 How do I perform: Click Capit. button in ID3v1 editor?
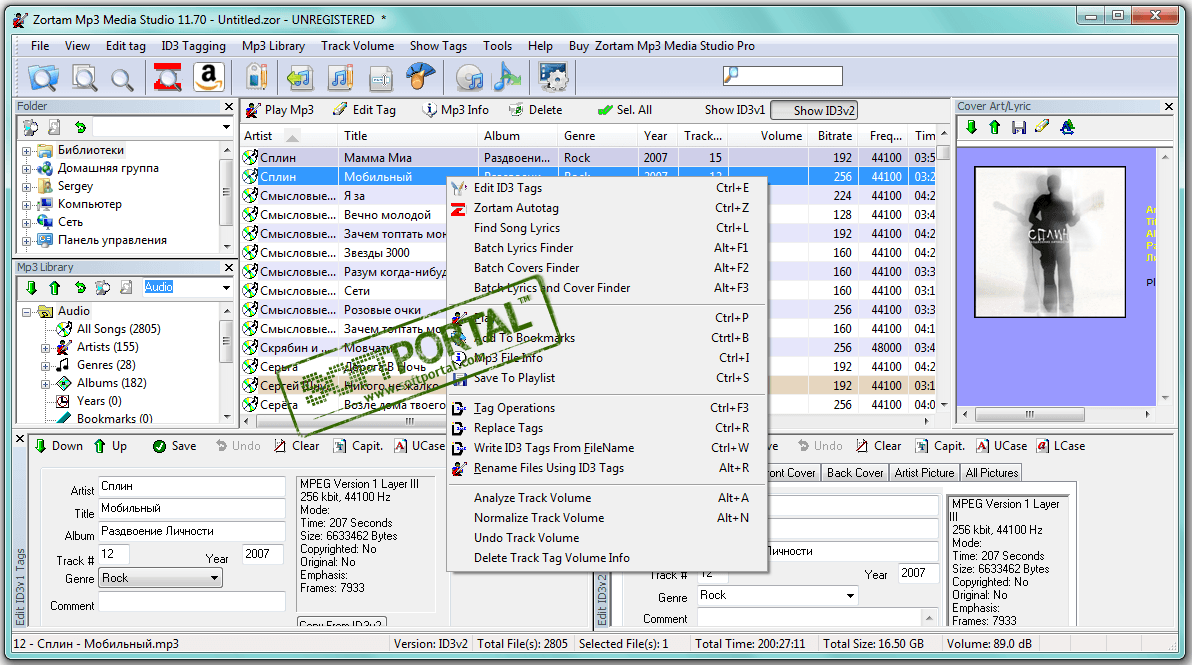pyautogui.click(x=357, y=446)
